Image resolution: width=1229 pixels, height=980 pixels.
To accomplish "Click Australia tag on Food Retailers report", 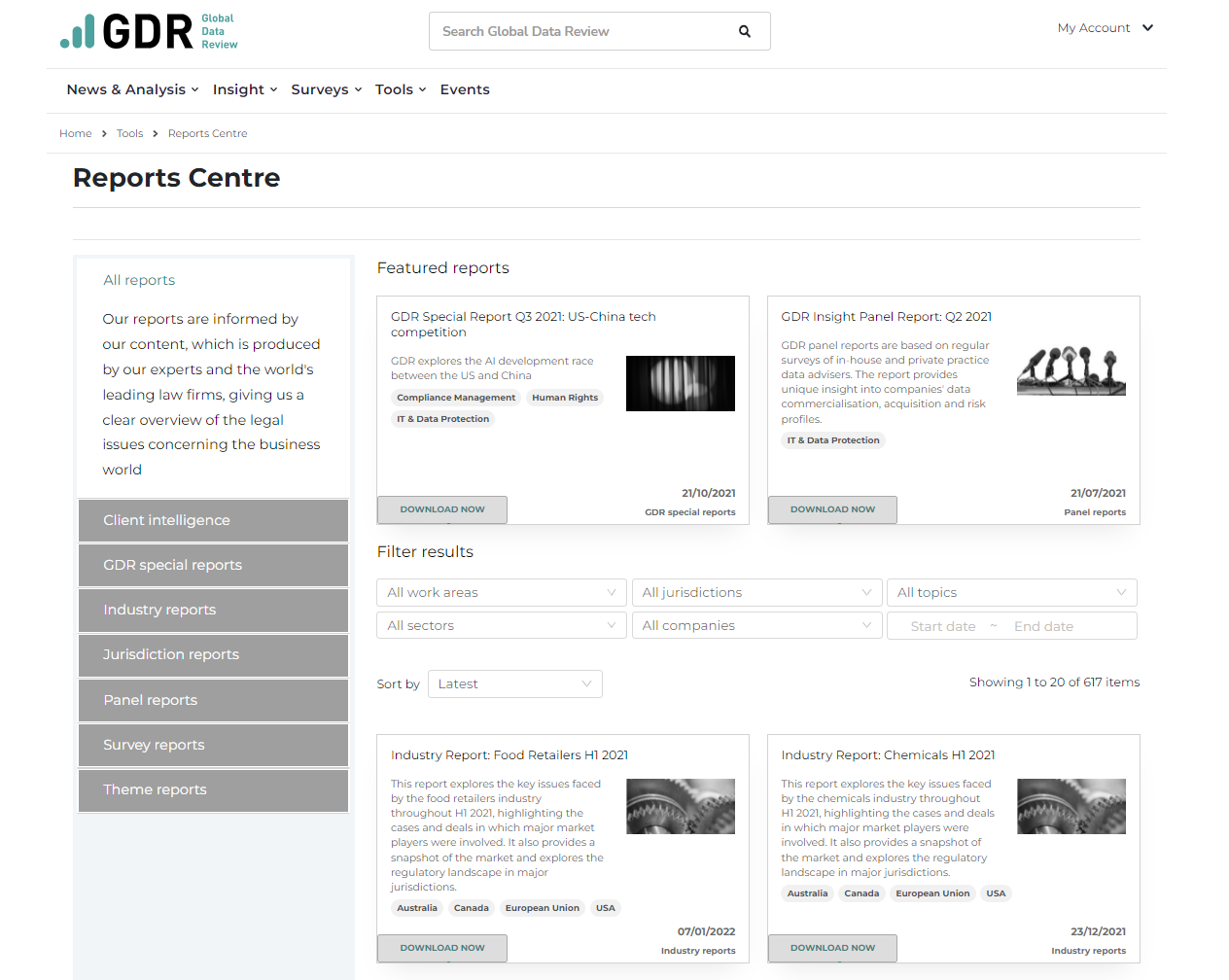I will coord(417,908).
